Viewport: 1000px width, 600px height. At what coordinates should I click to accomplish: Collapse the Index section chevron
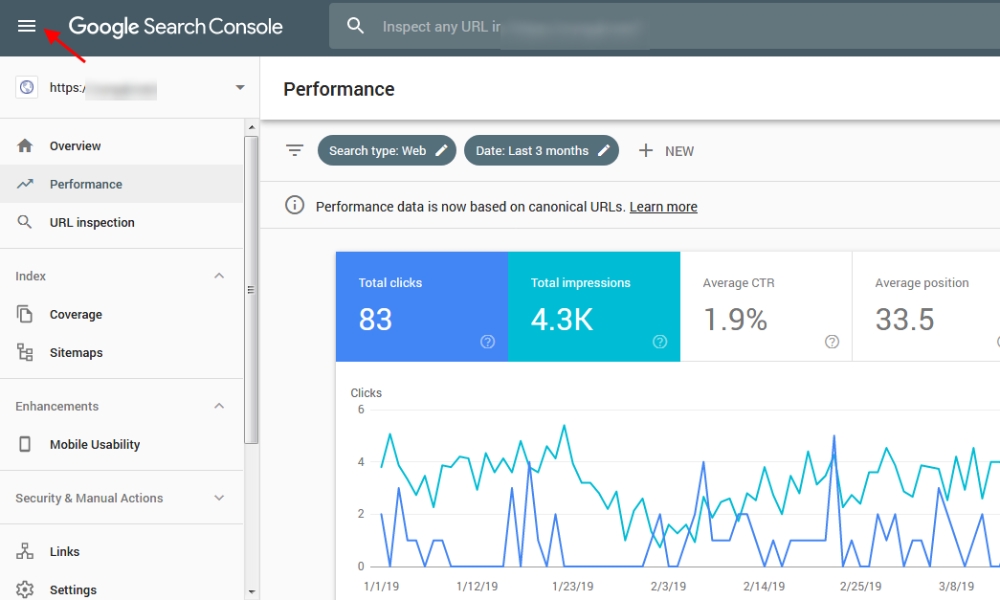pos(219,276)
